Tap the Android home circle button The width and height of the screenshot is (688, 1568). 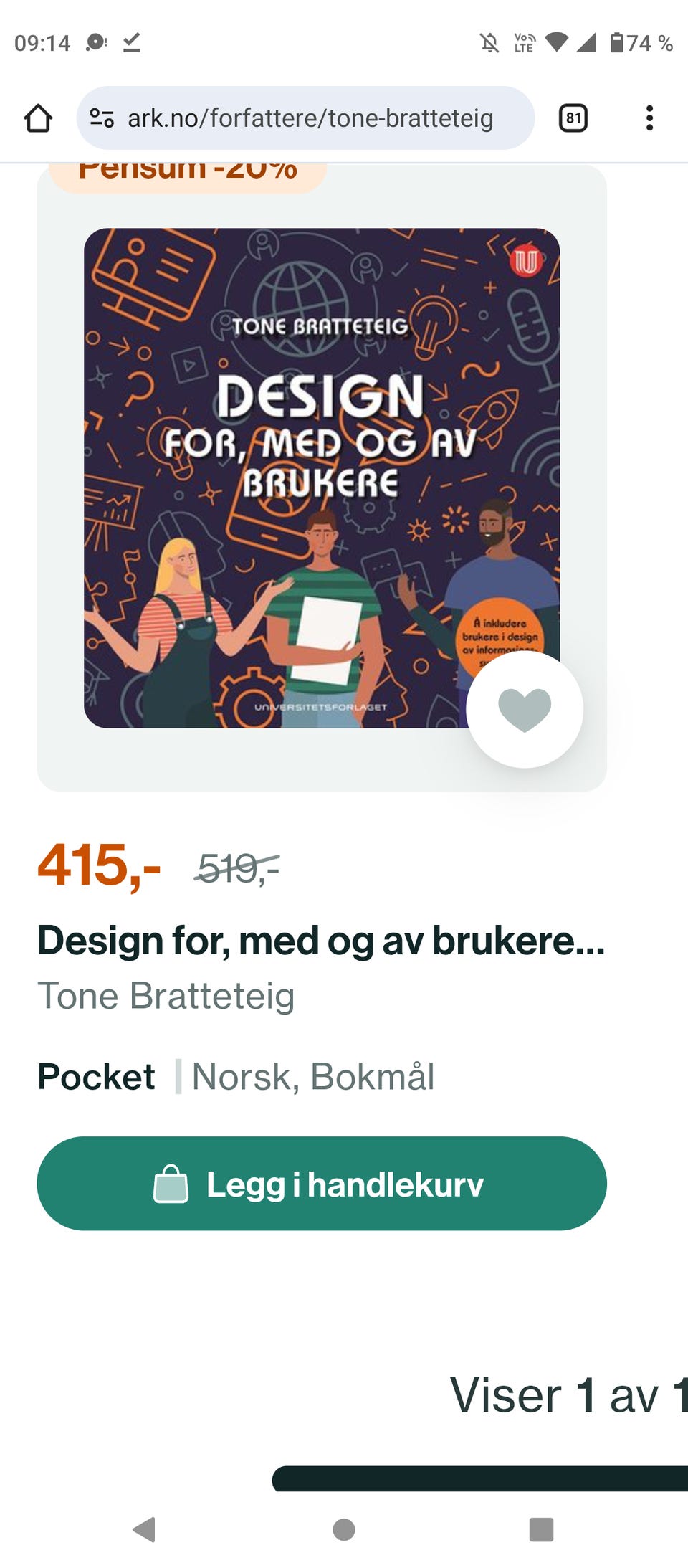(x=344, y=1529)
